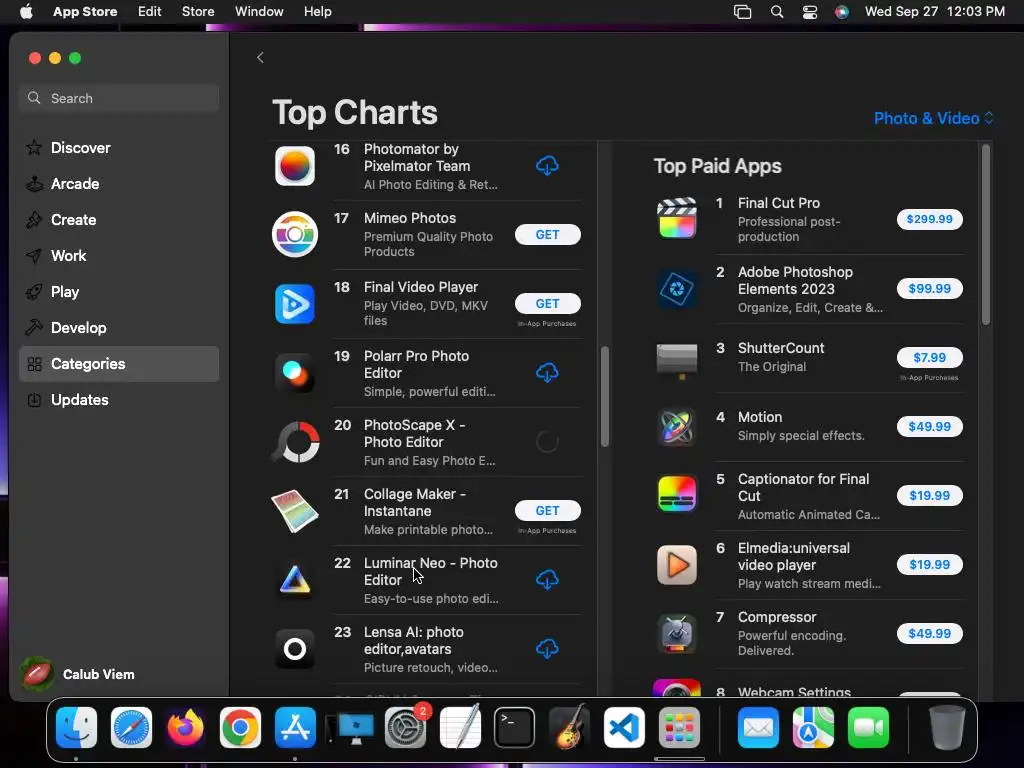Open Mimeo Photos app icon

click(295, 234)
